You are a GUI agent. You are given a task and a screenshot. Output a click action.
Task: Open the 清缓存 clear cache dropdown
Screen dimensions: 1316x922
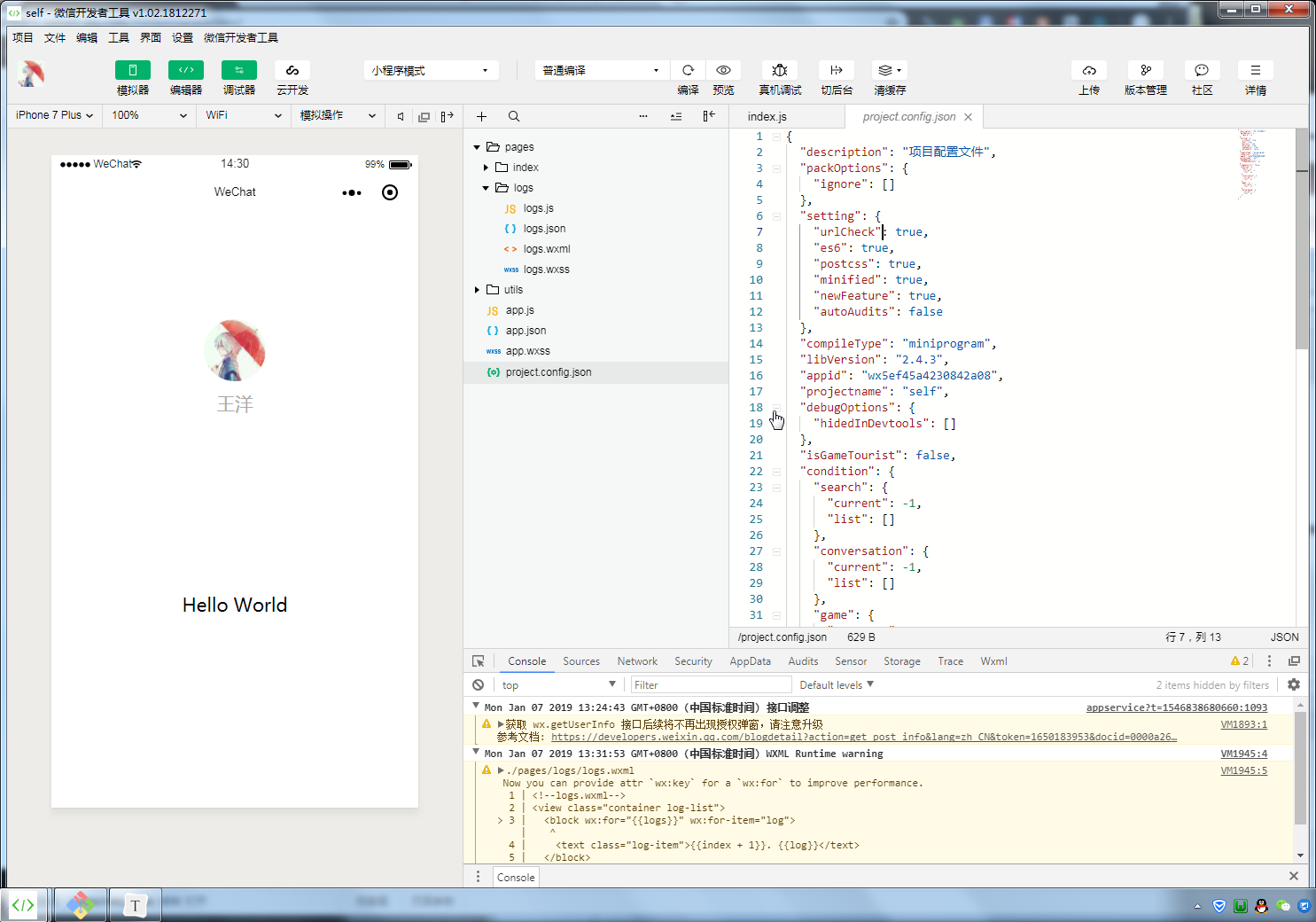890,70
